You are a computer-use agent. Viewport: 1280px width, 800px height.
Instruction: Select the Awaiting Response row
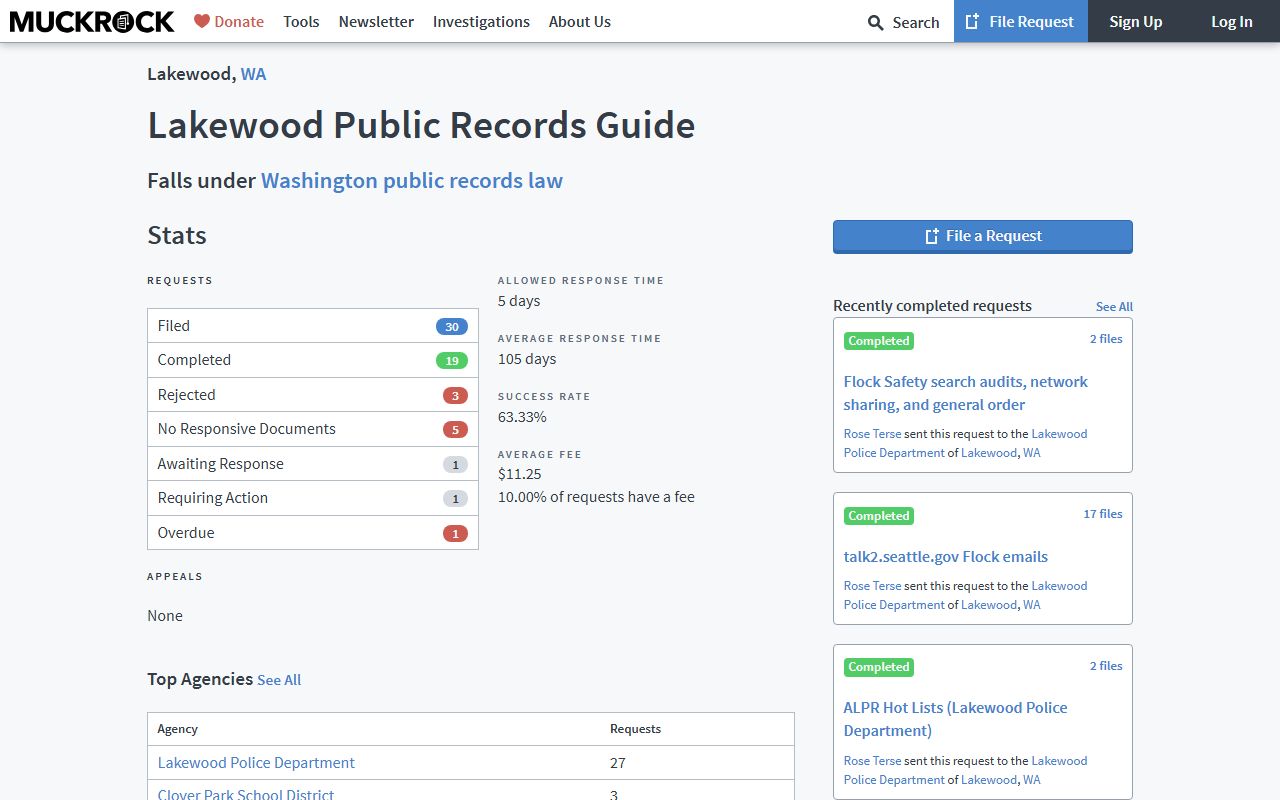pos(313,464)
